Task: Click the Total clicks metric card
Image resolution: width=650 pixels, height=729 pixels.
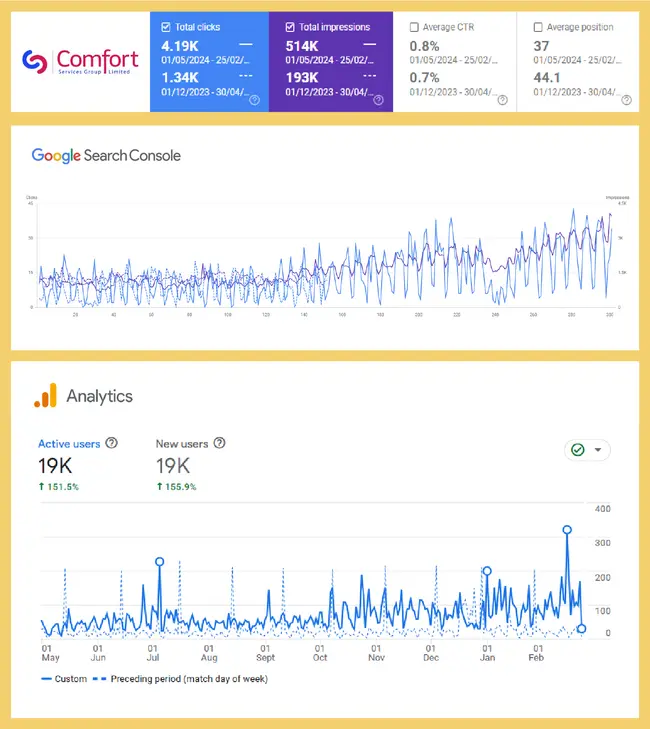Action: (209, 62)
